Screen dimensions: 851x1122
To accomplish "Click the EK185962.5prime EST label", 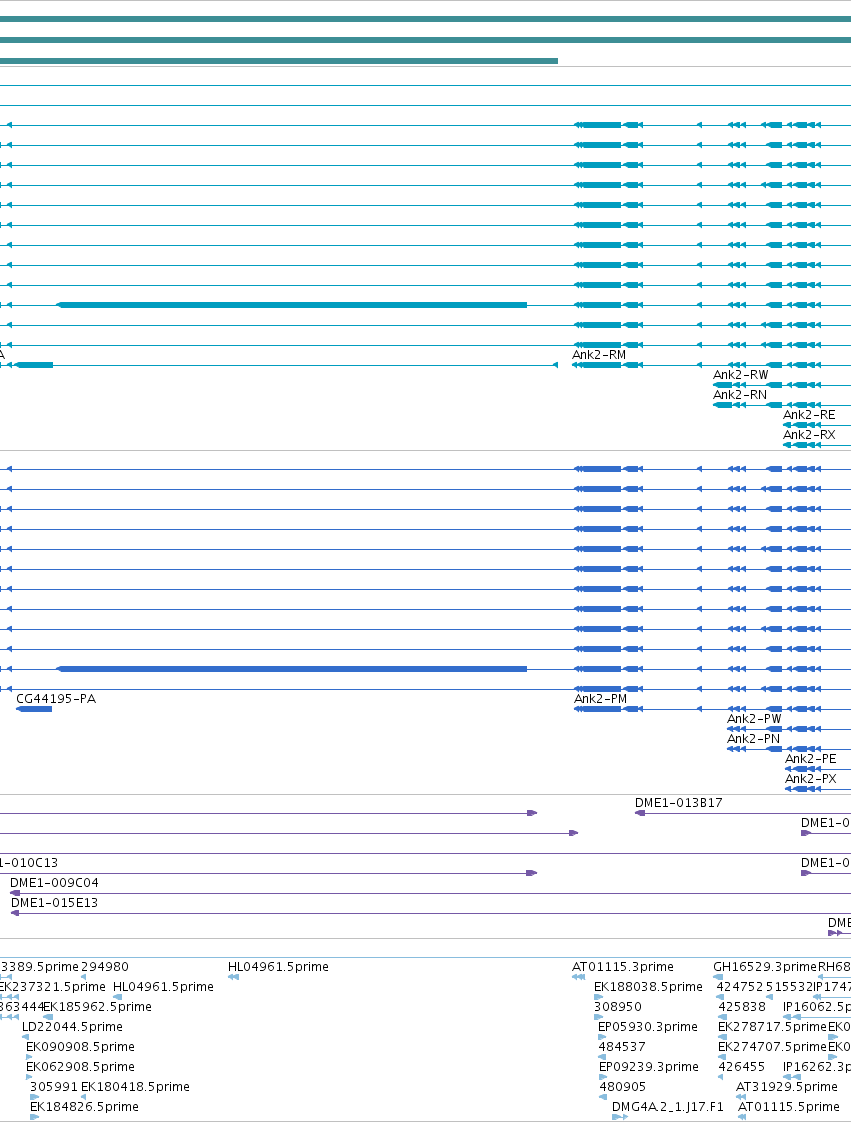I will 97,1007.
